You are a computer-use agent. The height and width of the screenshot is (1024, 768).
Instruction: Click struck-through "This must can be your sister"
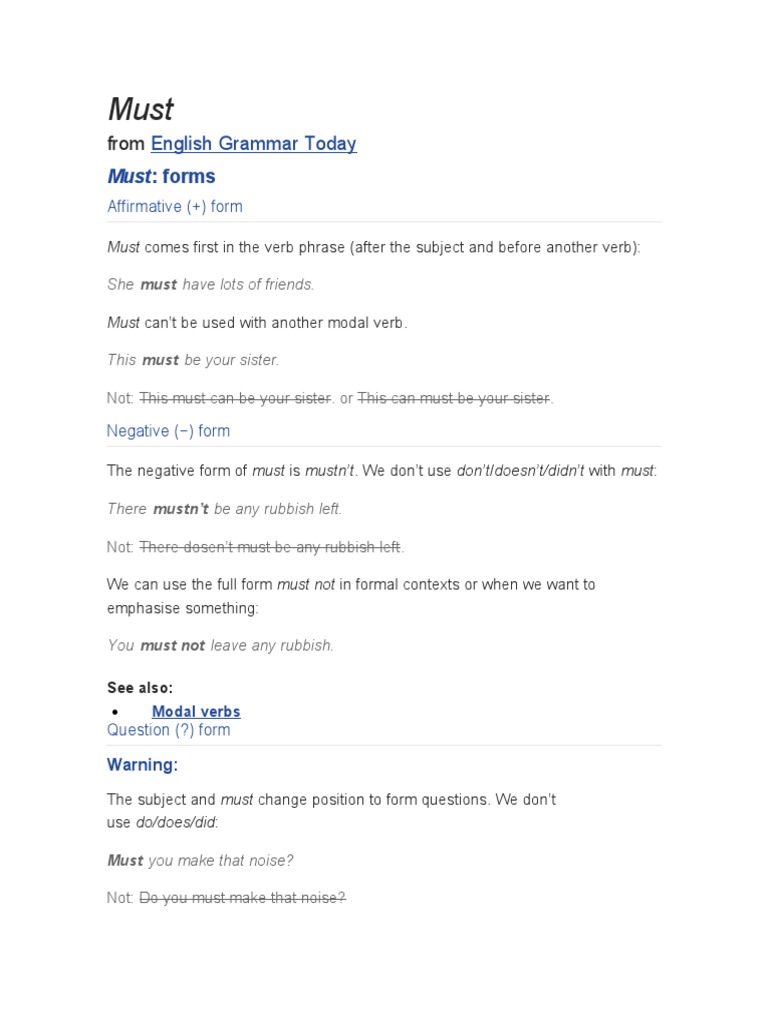point(235,398)
